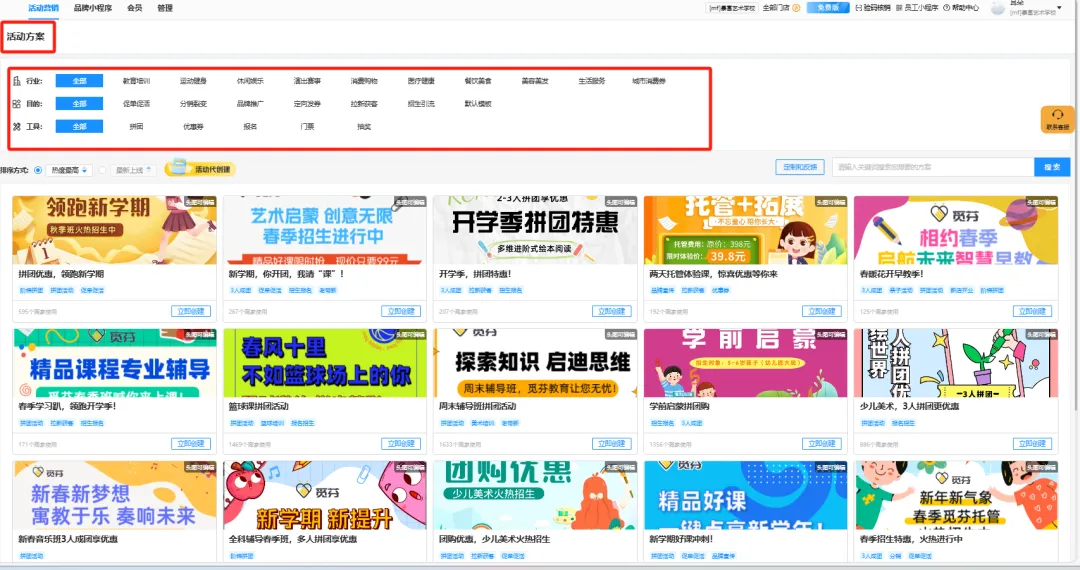The image size is (1080, 570).
Task: Open the 会员 menu tab
Action: (134, 8)
